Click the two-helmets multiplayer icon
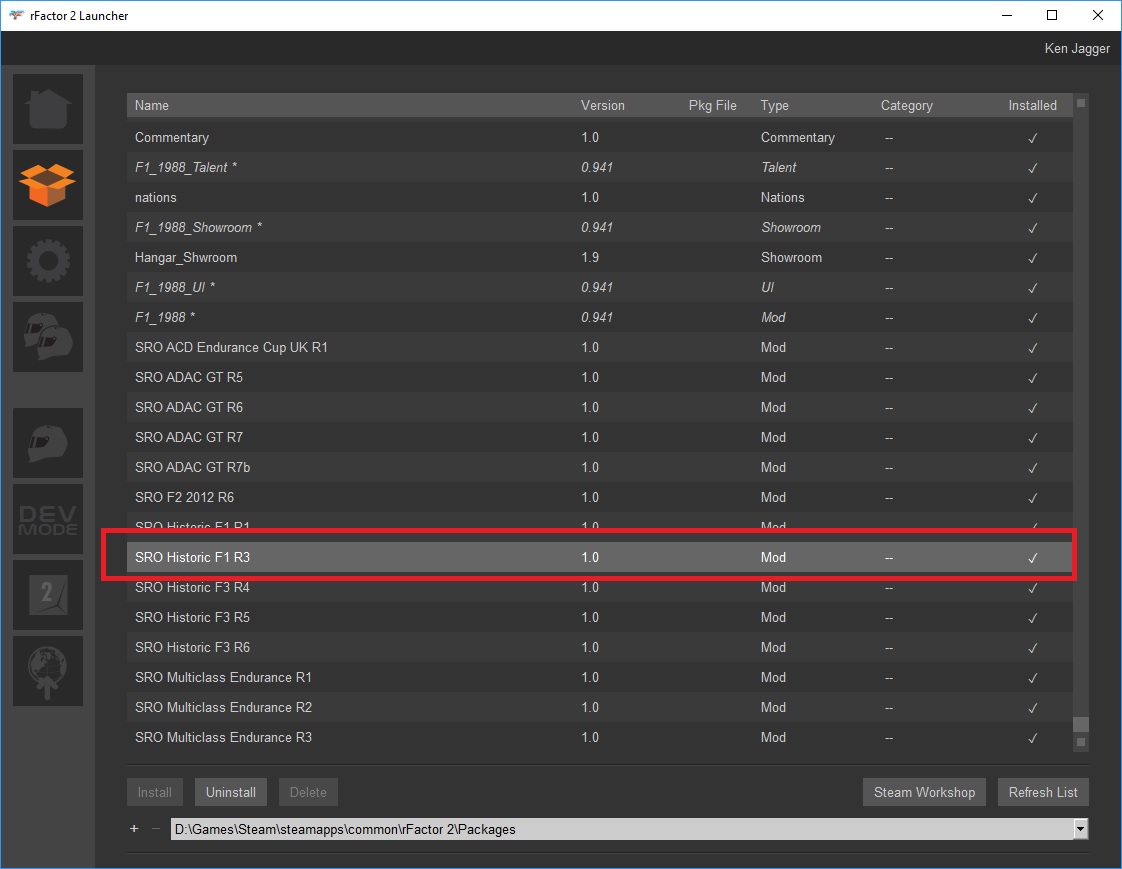The width and height of the screenshot is (1122, 869). pos(48,337)
